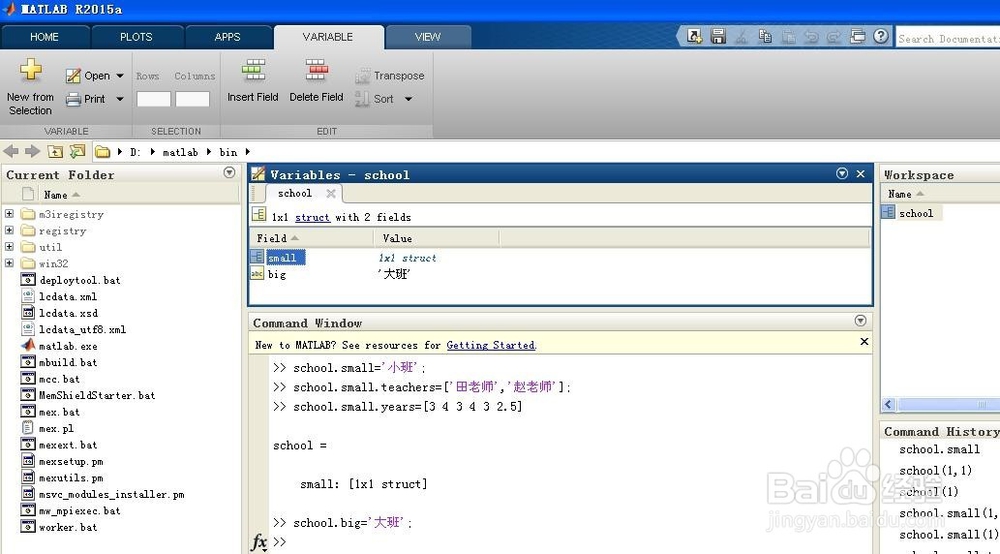Switch to the HOME tab
1000x554 pixels.
pyautogui.click(x=44, y=37)
